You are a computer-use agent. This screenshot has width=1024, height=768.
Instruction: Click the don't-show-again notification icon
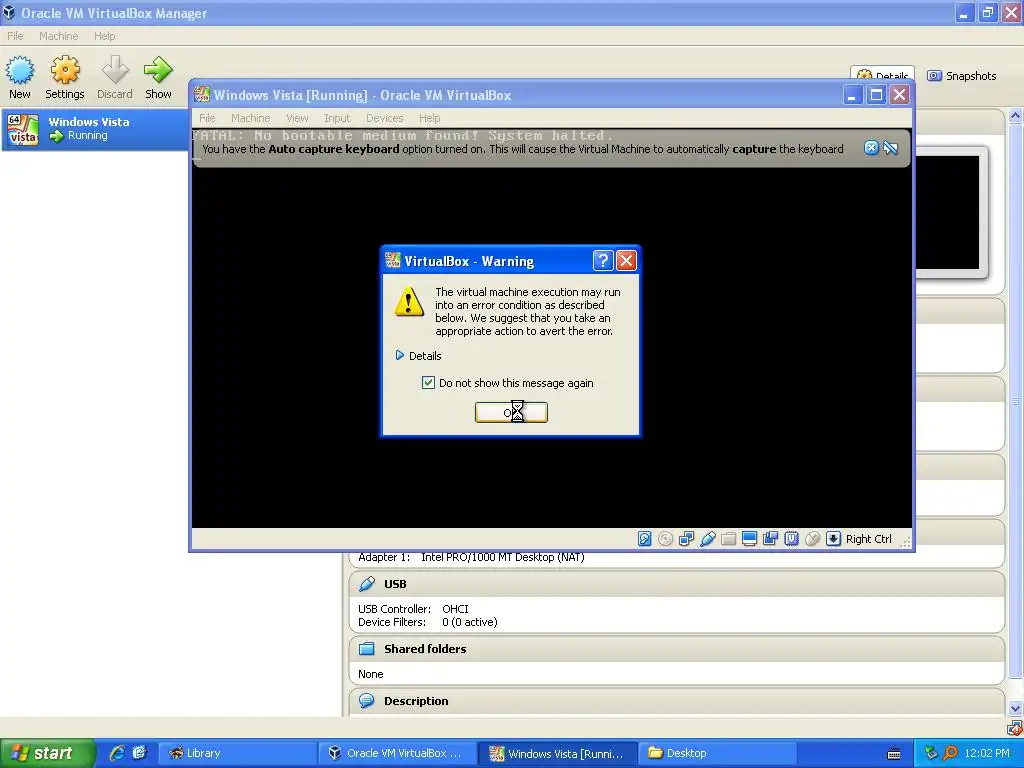pyautogui.click(x=891, y=148)
